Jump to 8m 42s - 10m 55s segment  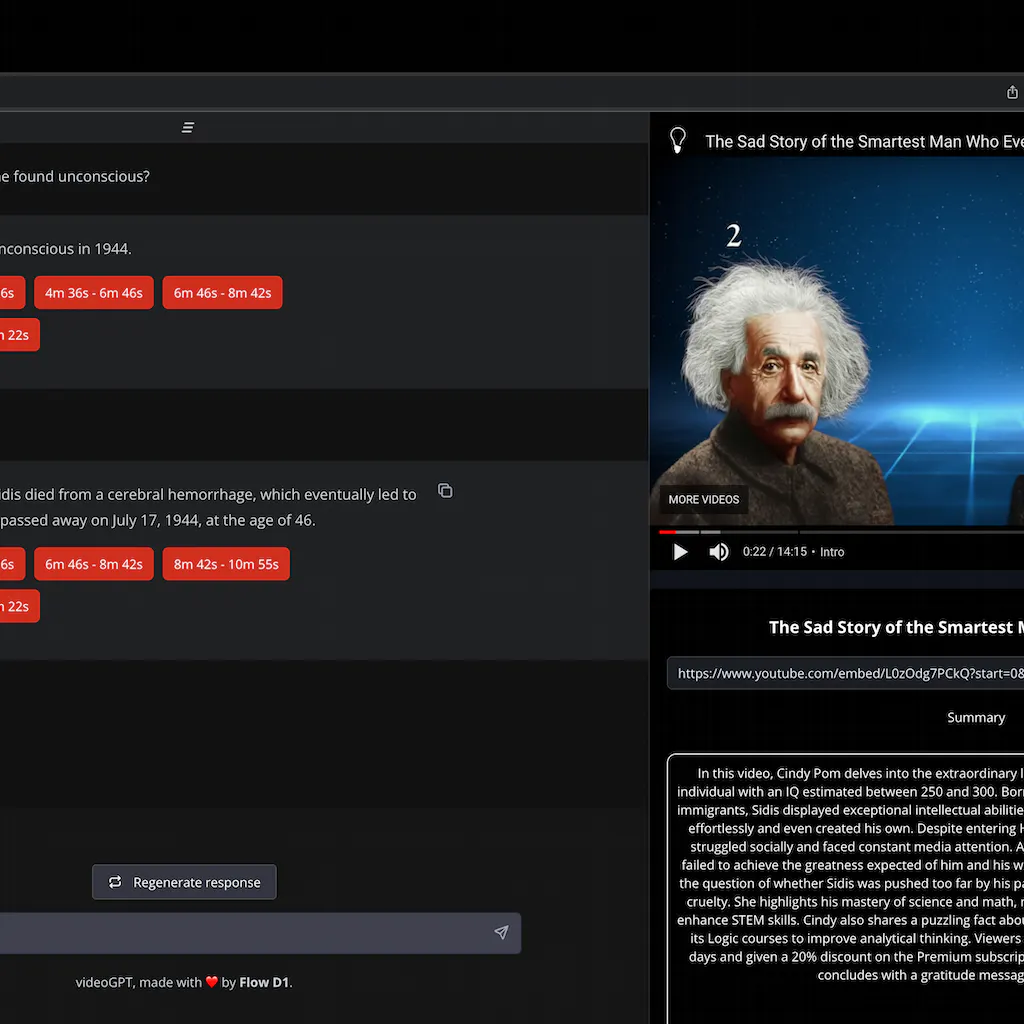click(x=226, y=564)
